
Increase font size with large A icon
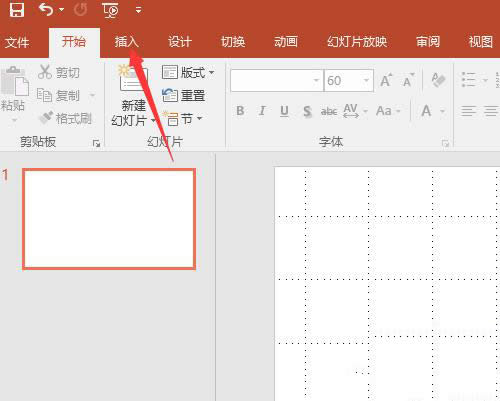(386, 80)
